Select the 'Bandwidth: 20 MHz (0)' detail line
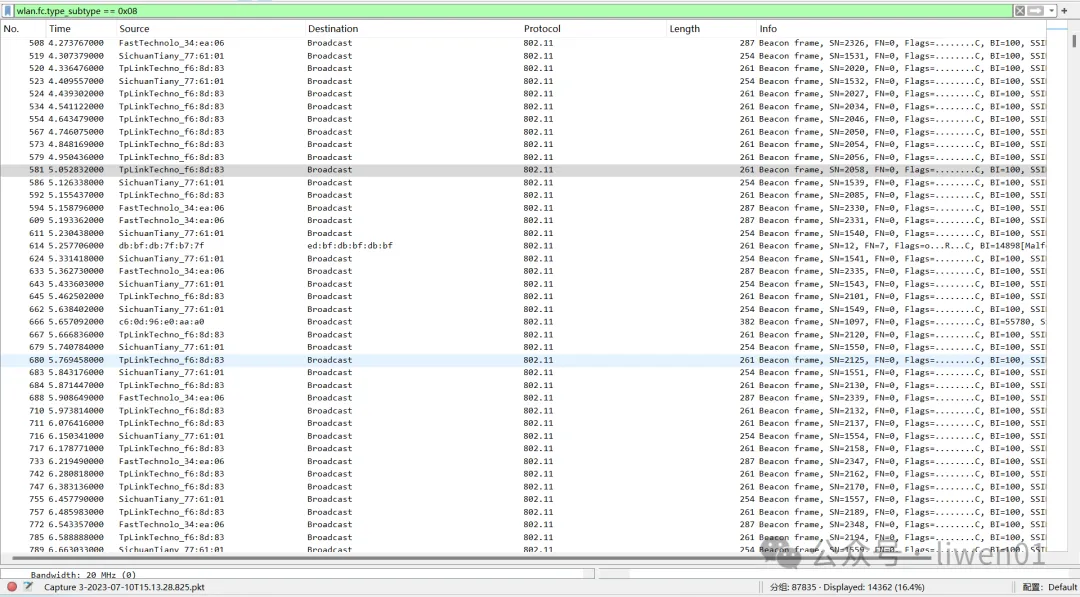The image size is (1080, 597). (83, 574)
